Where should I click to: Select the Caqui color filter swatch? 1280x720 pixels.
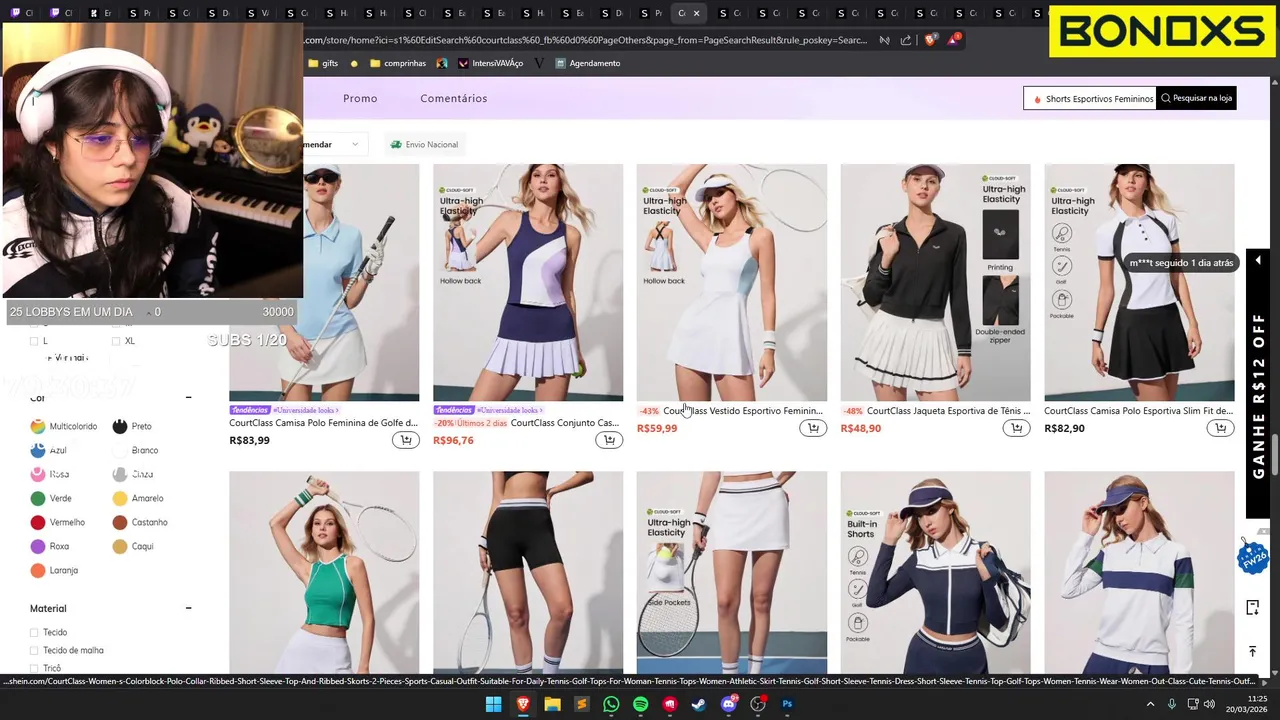point(120,546)
